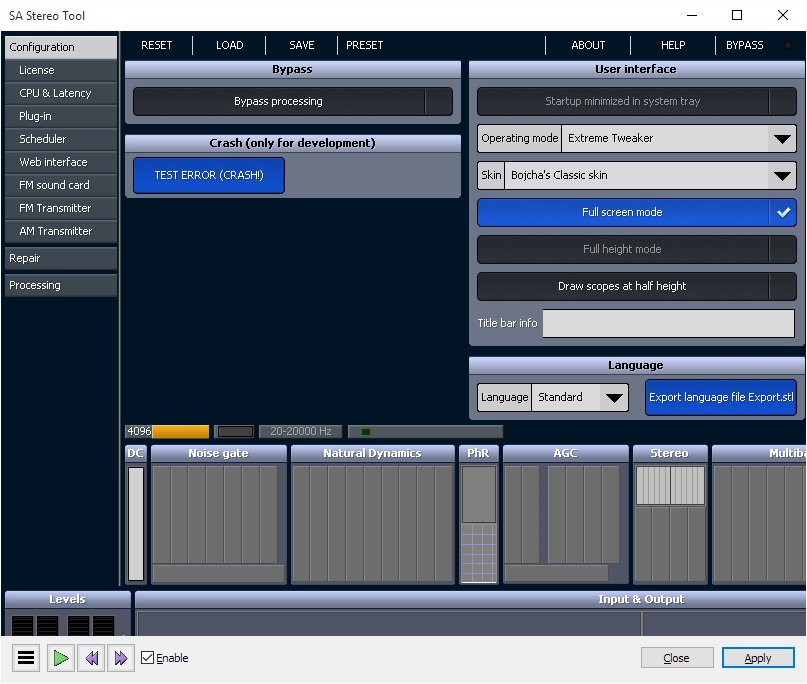Click the Stereo meter panel
The width and height of the screenshot is (807, 684).
[670, 515]
